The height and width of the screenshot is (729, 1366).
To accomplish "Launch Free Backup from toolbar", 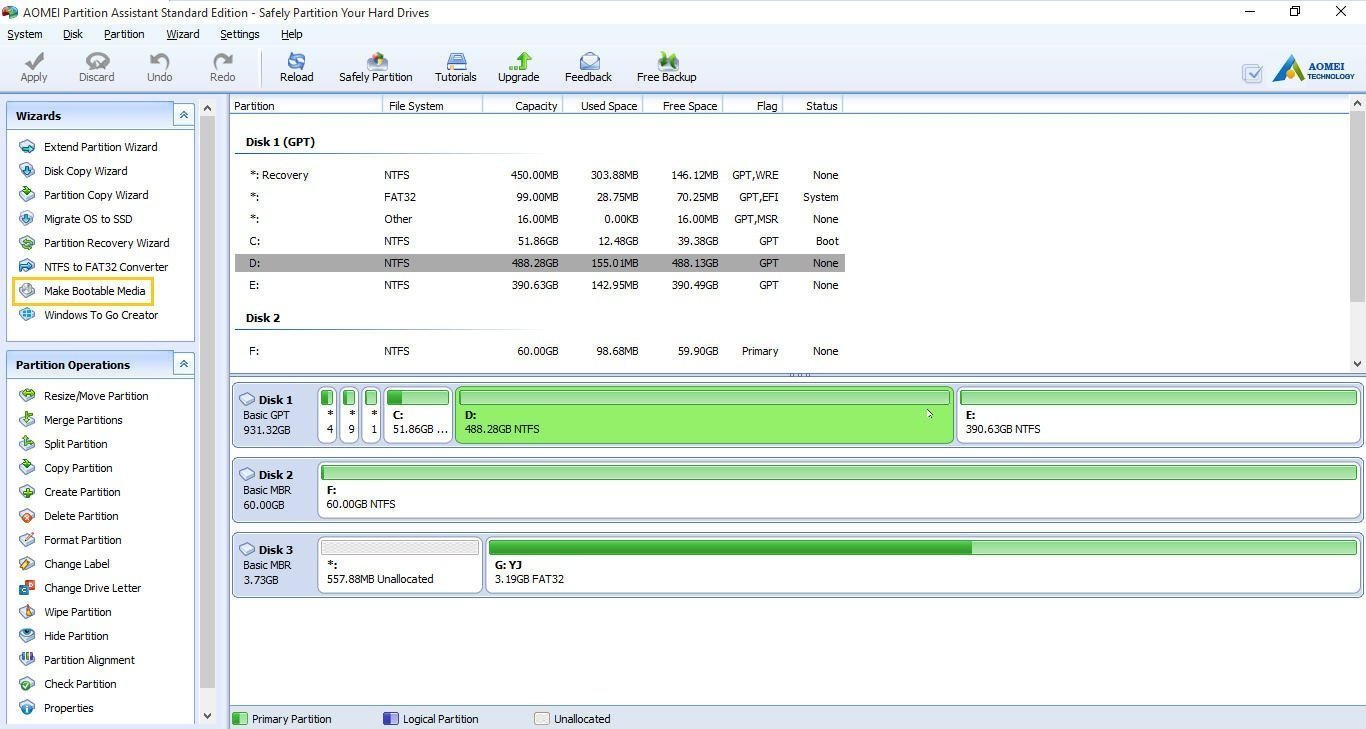I will pos(666,67).
